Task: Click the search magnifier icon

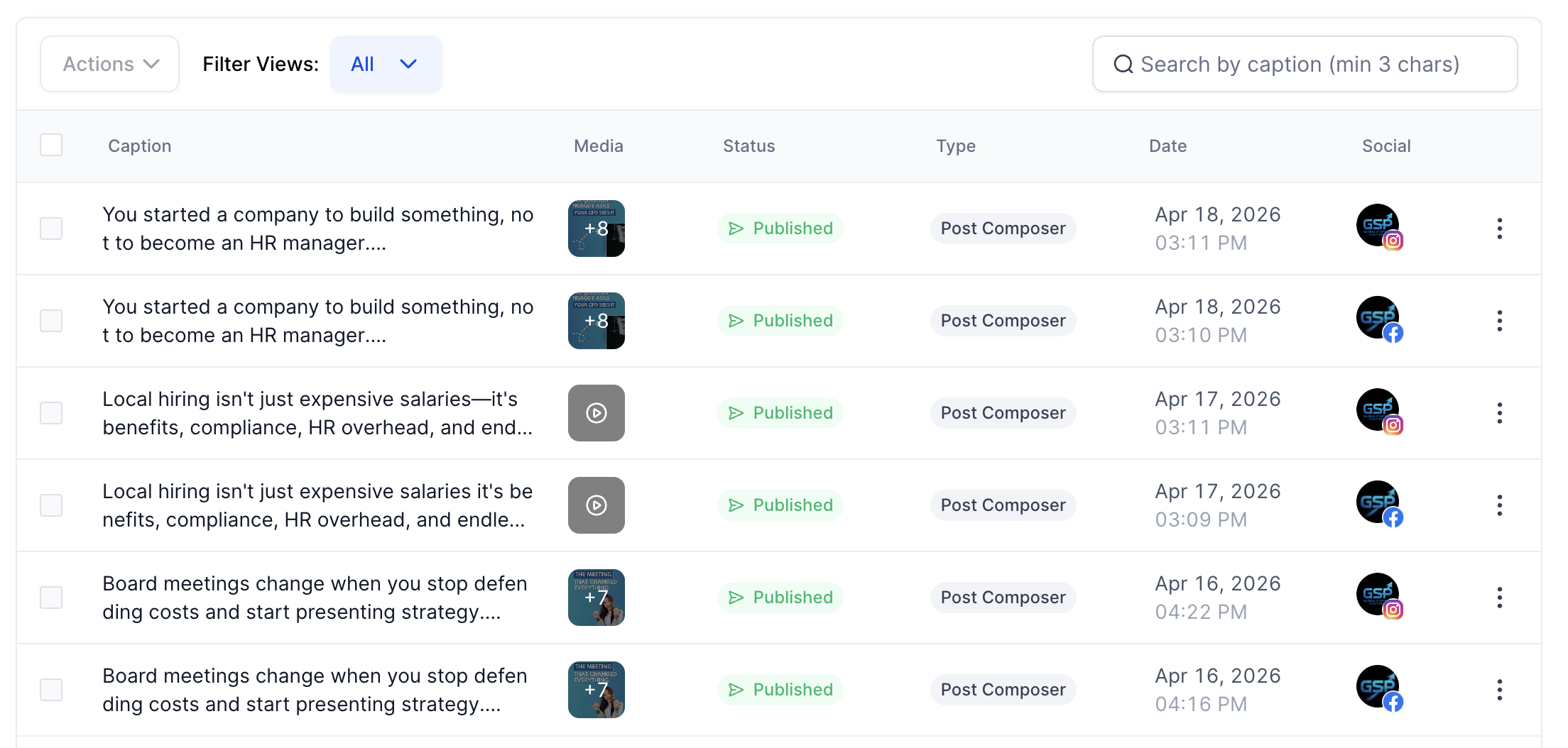Action: (1123, 65)
